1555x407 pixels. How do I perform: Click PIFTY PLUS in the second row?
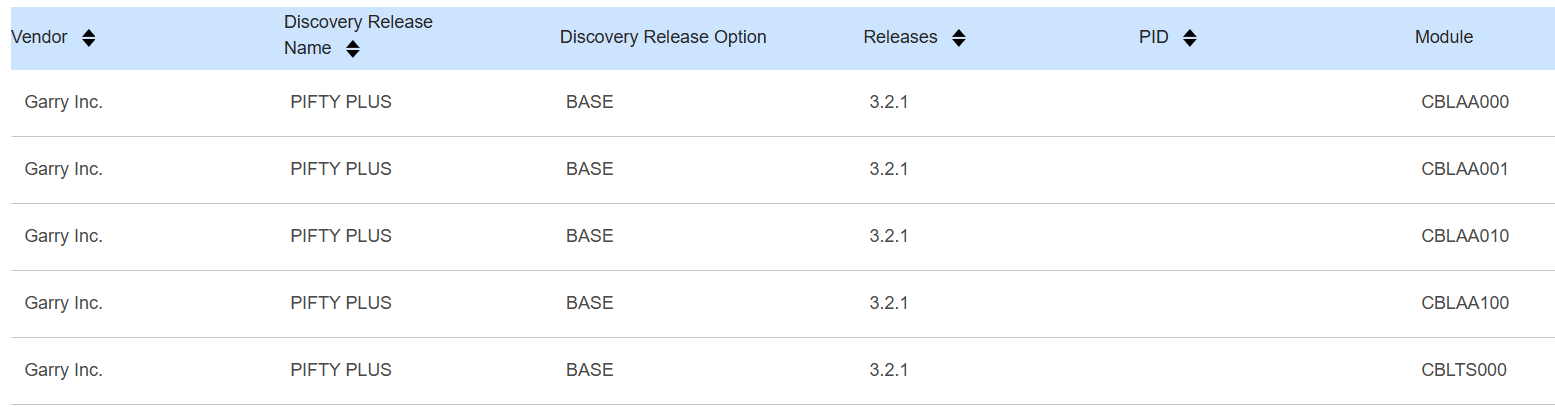[341, 169]
